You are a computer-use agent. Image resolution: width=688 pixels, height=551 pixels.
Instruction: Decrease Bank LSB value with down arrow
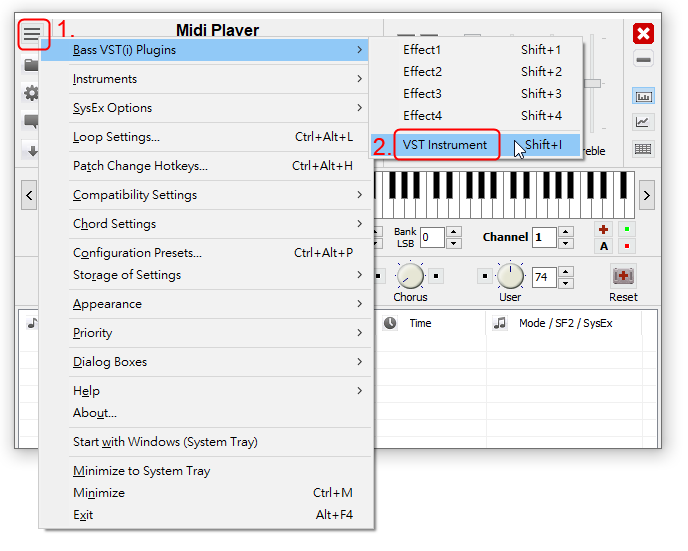tap(454, 243)
